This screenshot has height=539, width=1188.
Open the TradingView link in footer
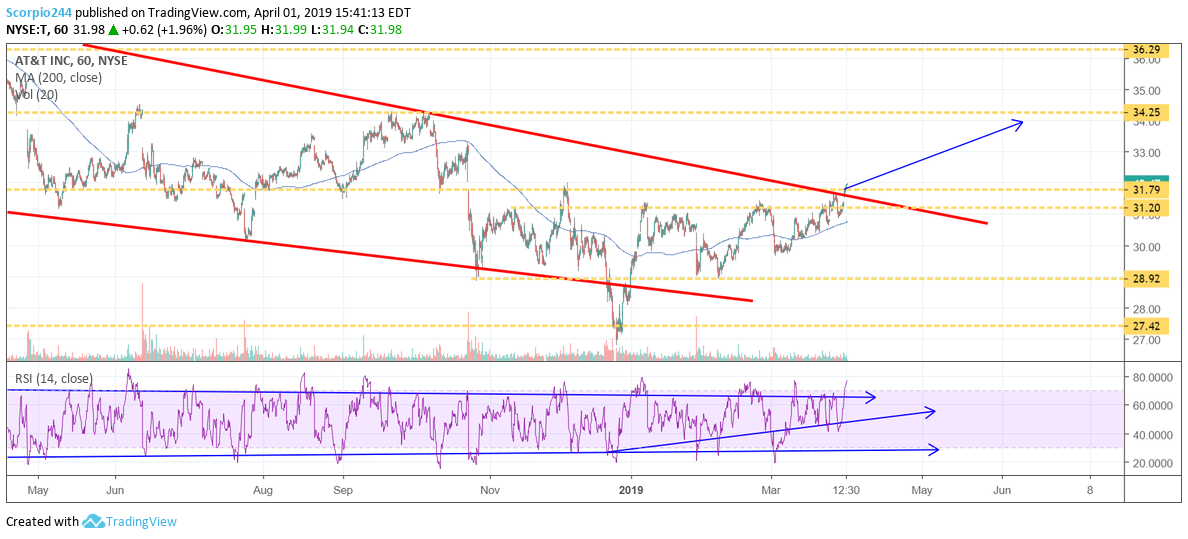(141, 522)
